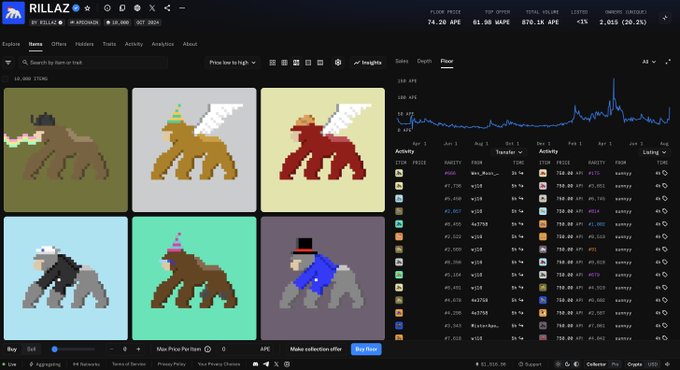The width and height of the screenshot is (680, 370).
Task: Open Terms of Service link
Action: pyautogui.click(x=129, y=364)
